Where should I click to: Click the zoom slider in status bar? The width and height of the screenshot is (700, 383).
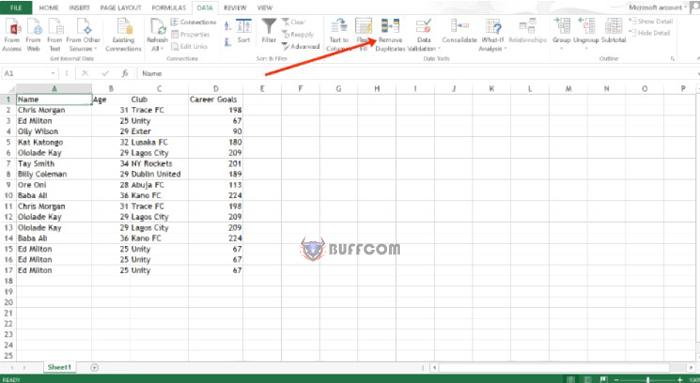tap(648, 379)
